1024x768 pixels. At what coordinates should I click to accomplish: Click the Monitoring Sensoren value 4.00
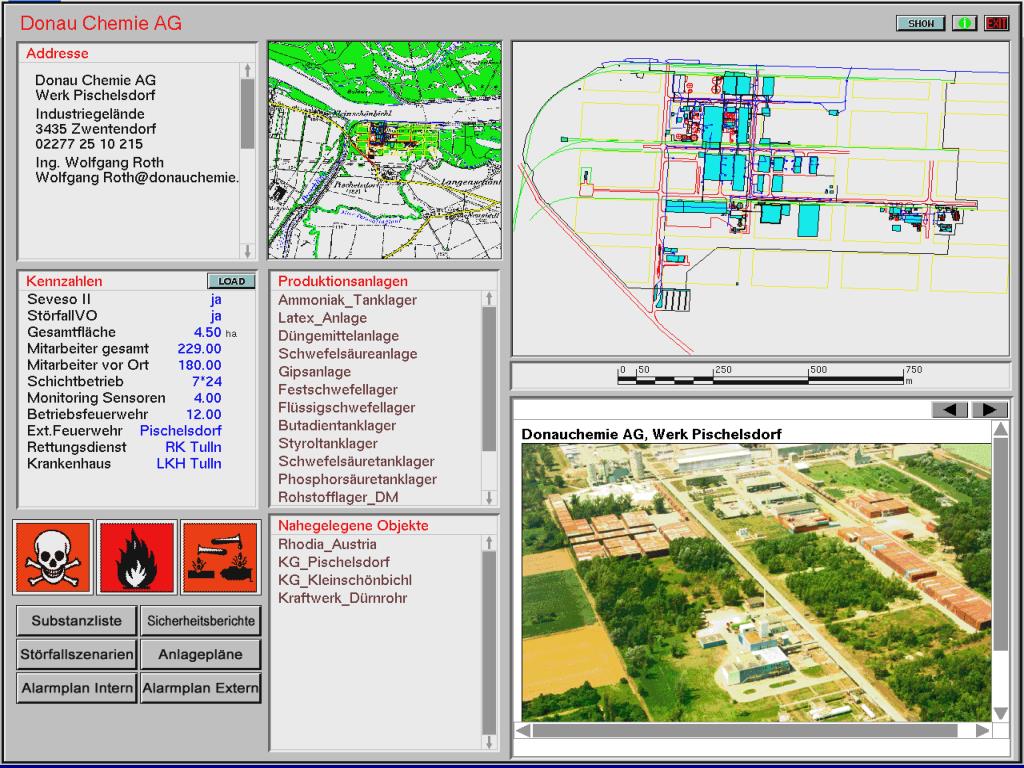[x=208, y=398]
